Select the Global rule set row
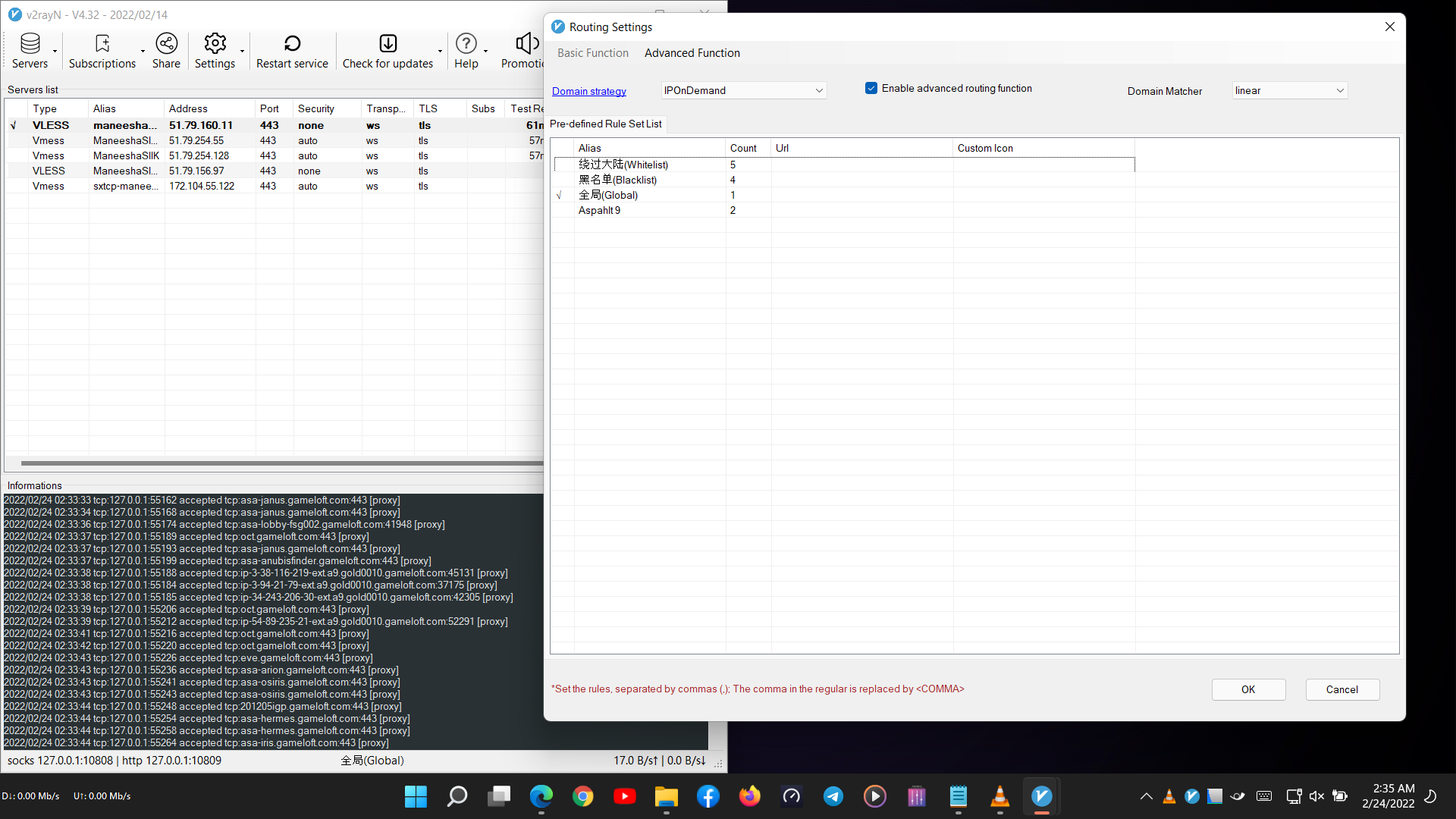Viewport: 1456px width, 819px height. pos(608,195)
